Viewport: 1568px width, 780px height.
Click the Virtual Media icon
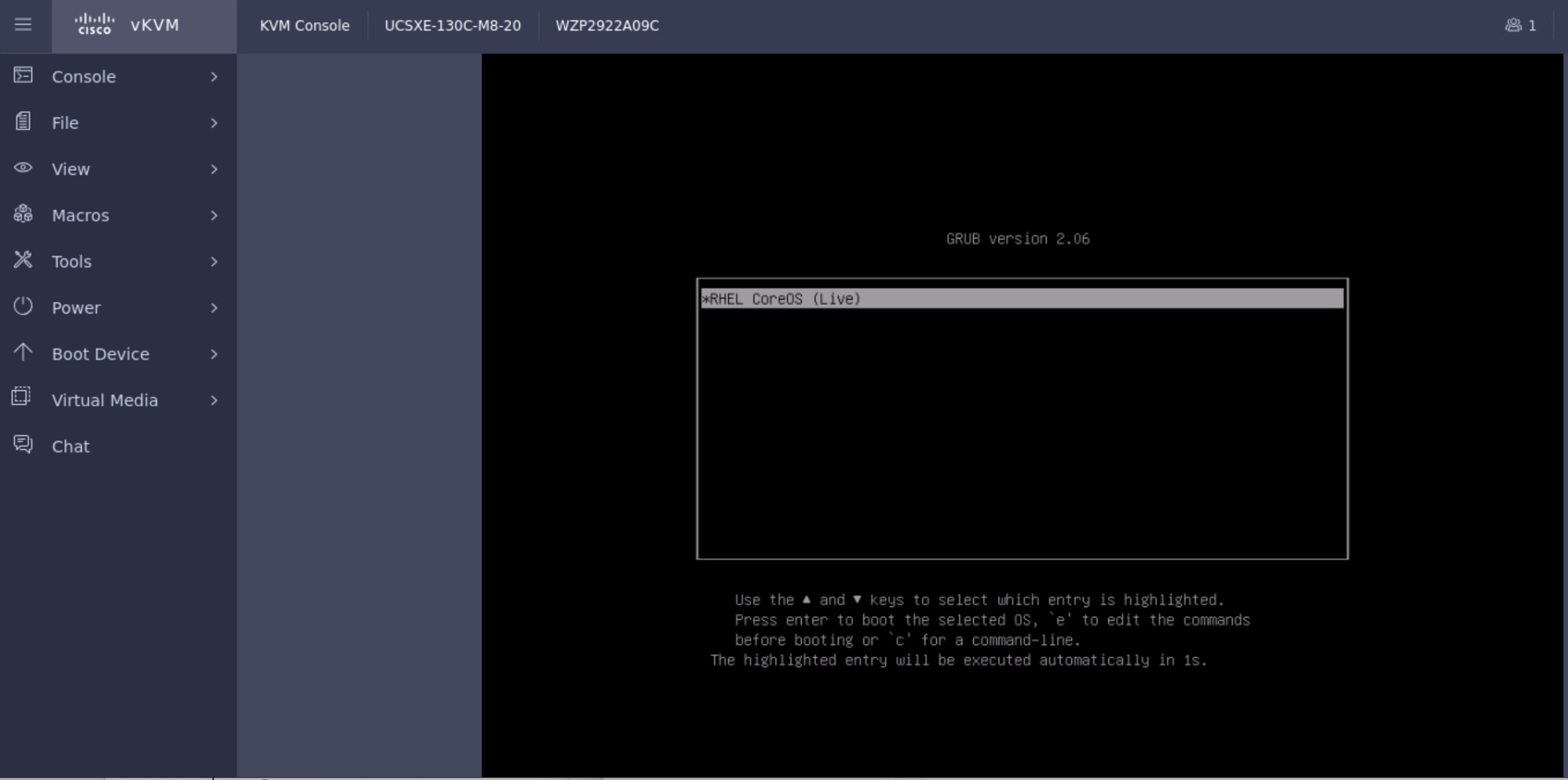[21, 396]
